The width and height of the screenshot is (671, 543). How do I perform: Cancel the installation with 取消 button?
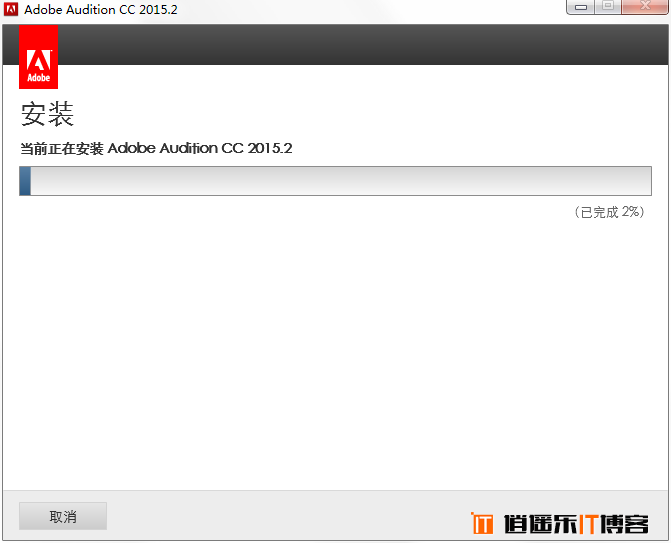click(63, 516)
